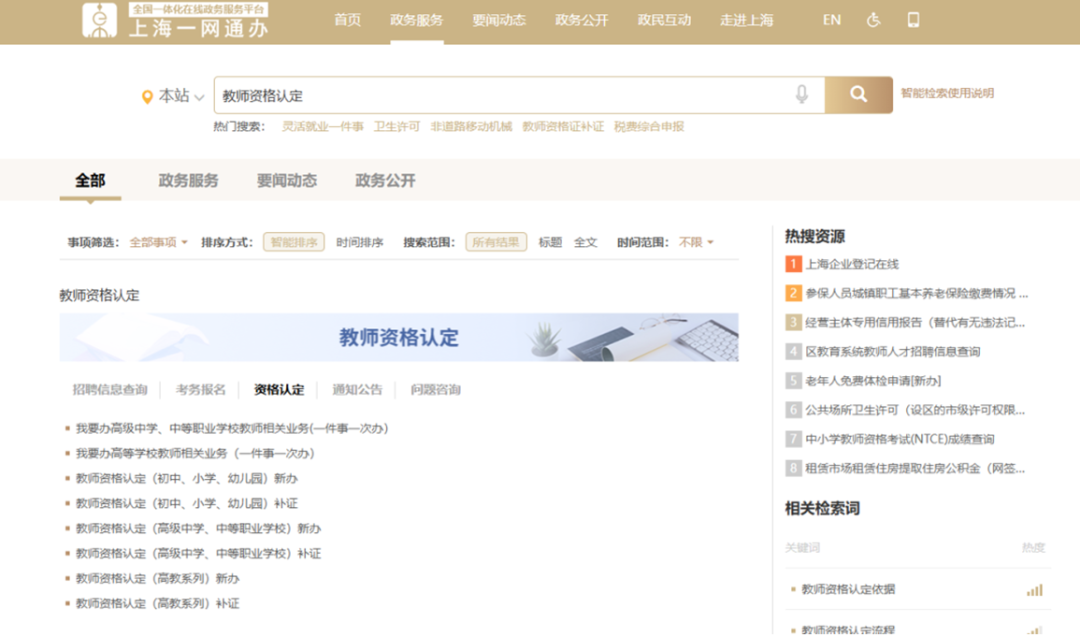1080x637 pixels.
Task: Click rank 1 badge for 上海企业登记在线
Action: click(x=793, y=264)
